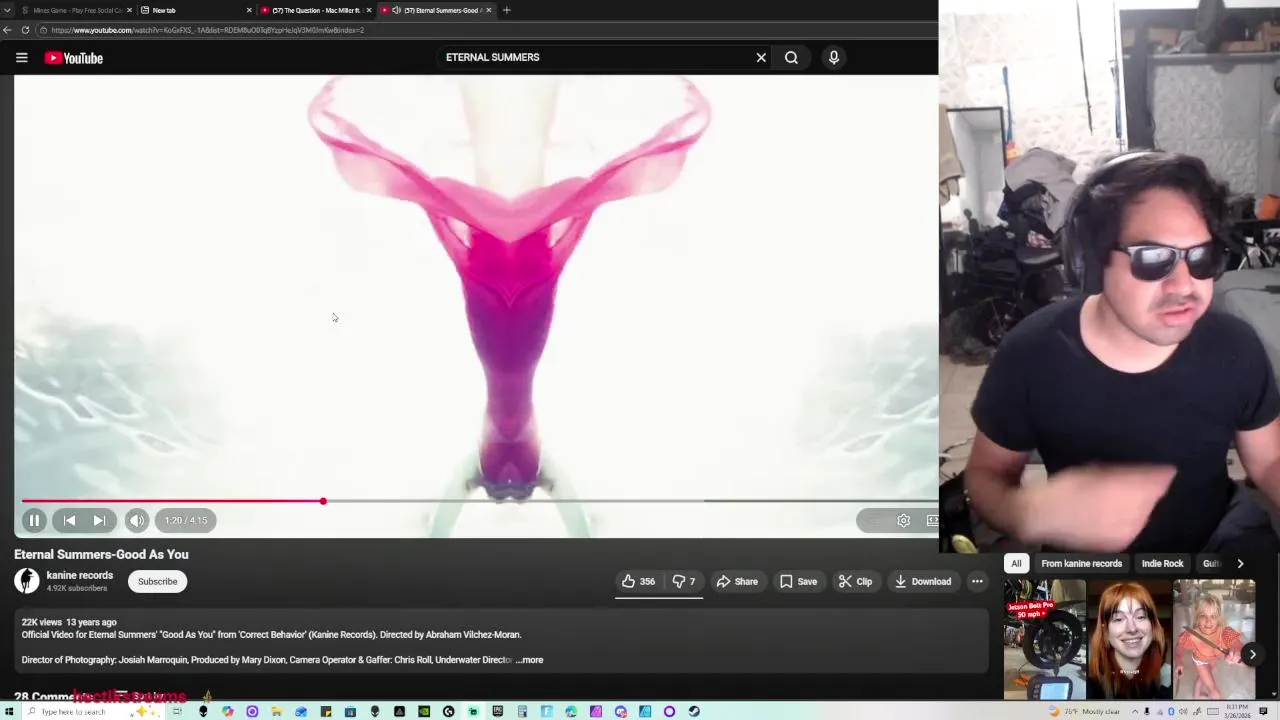Reload the current page

coord(25,30)
